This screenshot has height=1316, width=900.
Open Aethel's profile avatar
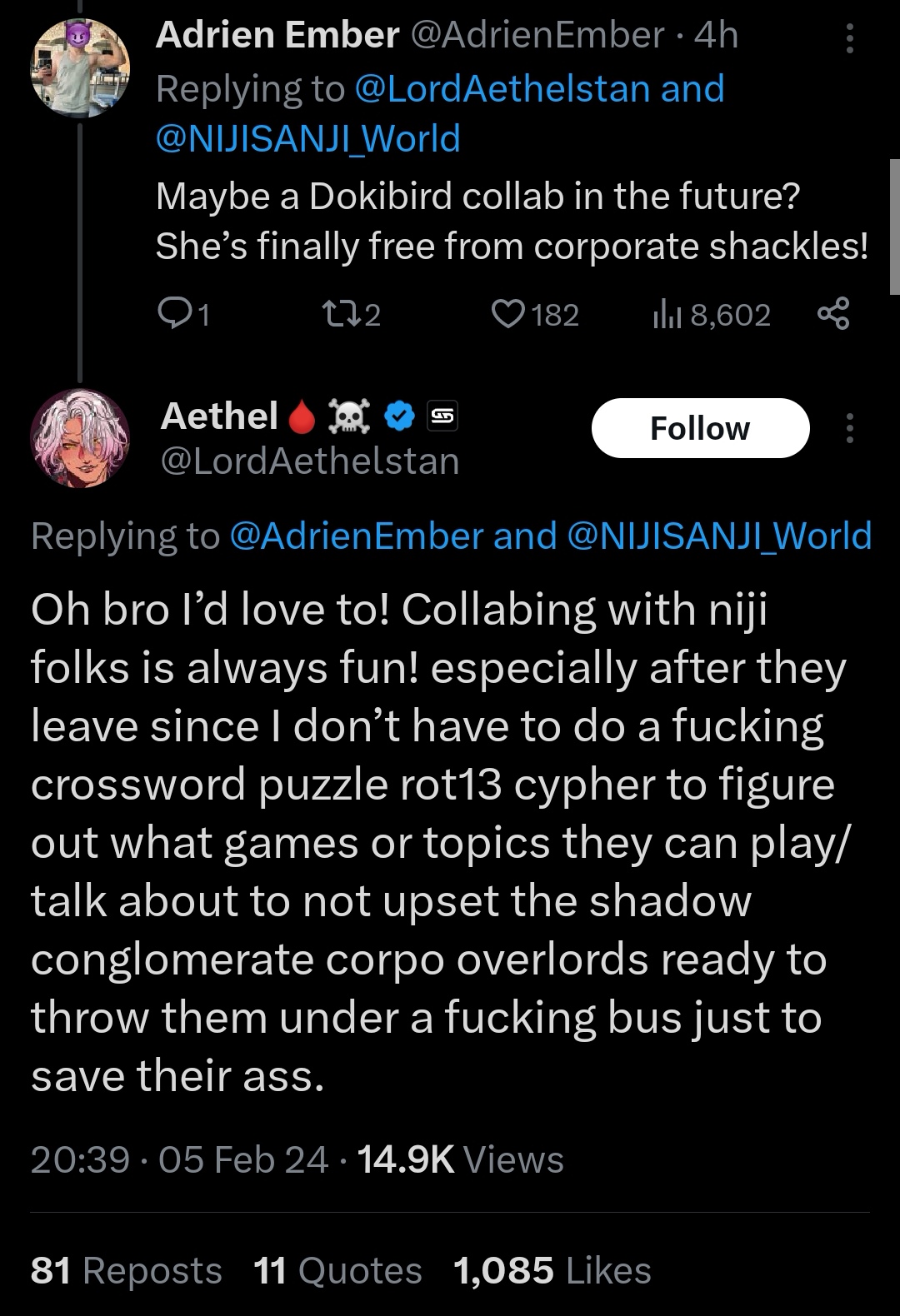coord(81,438)
